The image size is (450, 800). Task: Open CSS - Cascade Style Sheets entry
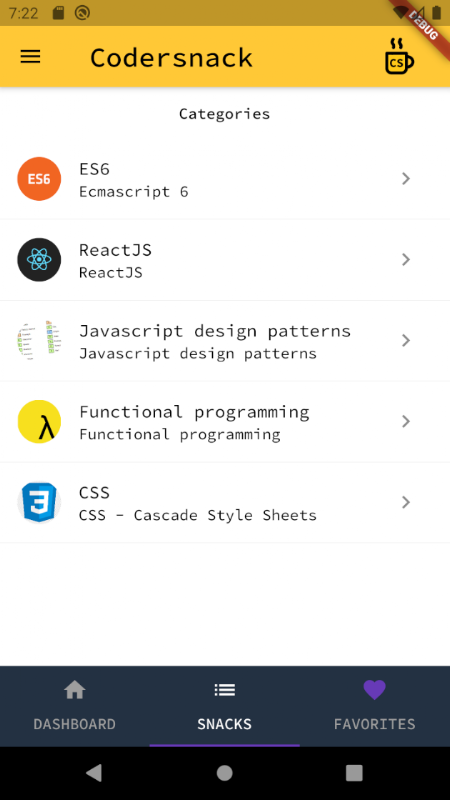198,515
